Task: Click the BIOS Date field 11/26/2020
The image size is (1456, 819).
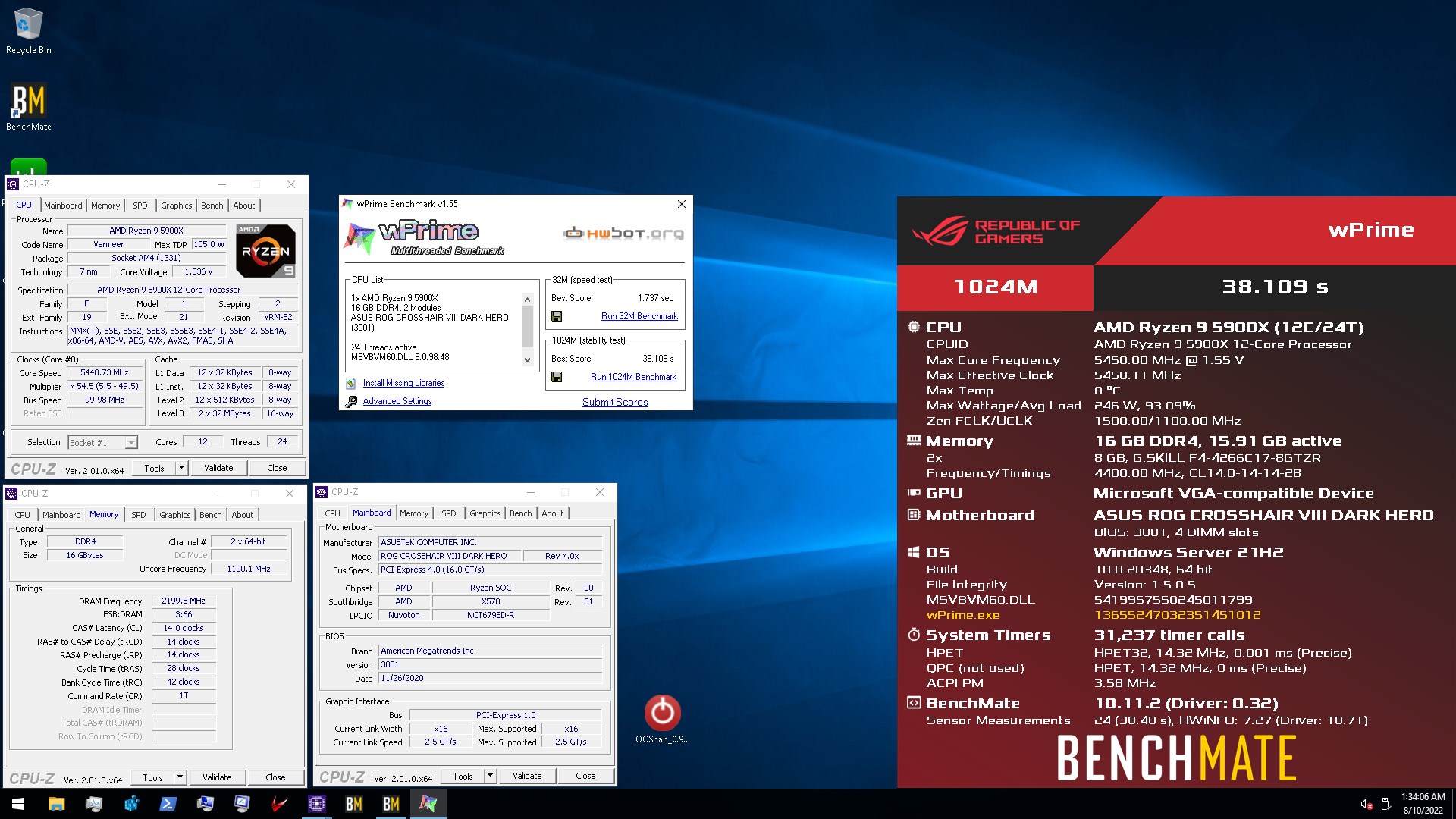Action: [x=490, y=679]
